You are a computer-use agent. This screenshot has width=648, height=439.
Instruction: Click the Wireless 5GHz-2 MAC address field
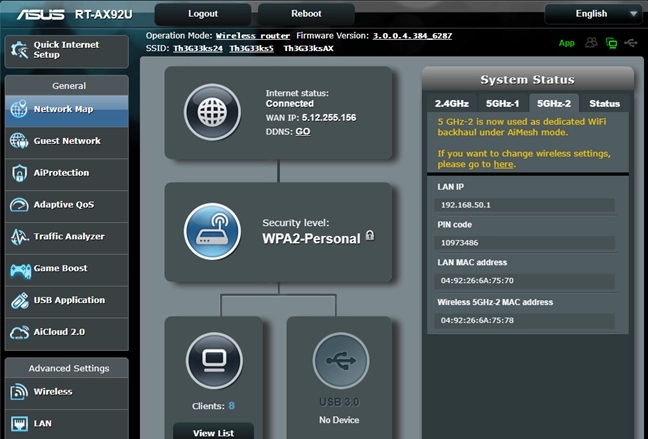525,320
